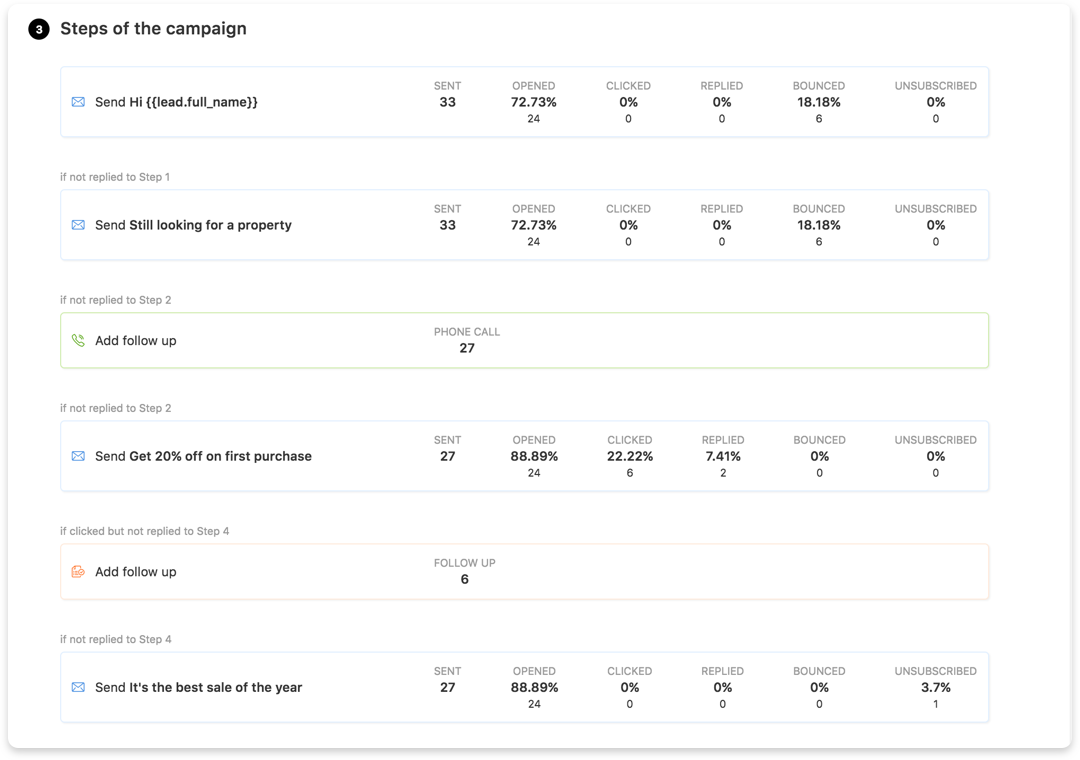Open Get 20% off on first purchase email

[x=203, y=456]
